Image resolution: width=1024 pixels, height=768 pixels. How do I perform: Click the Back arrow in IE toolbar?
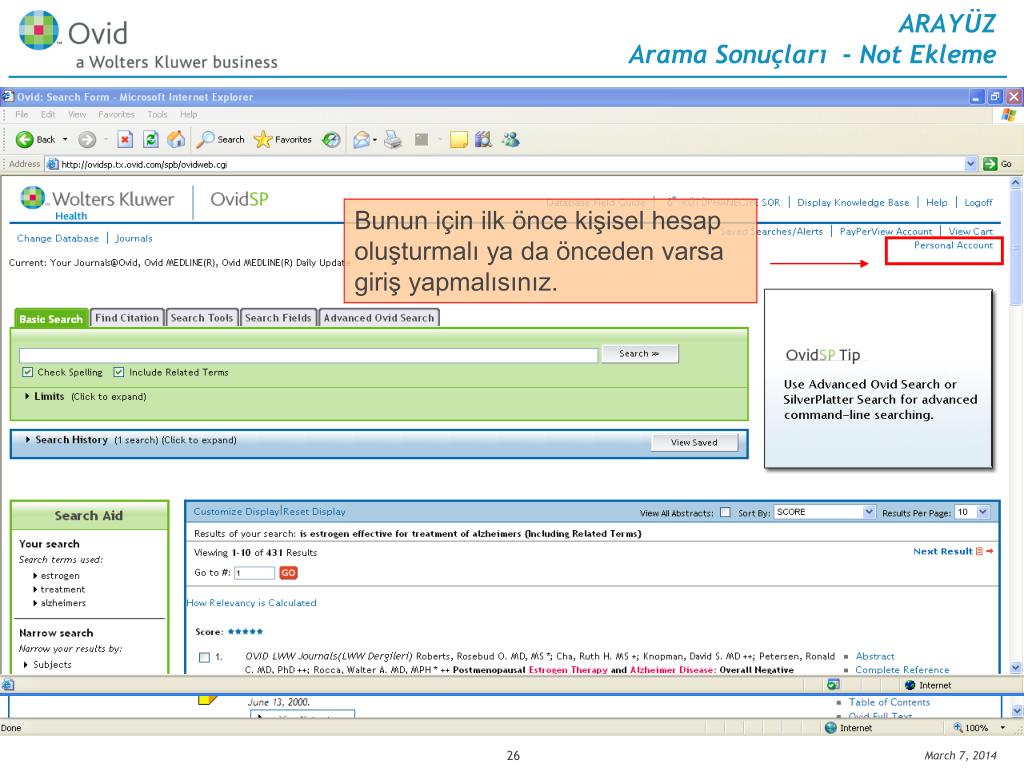25,139
